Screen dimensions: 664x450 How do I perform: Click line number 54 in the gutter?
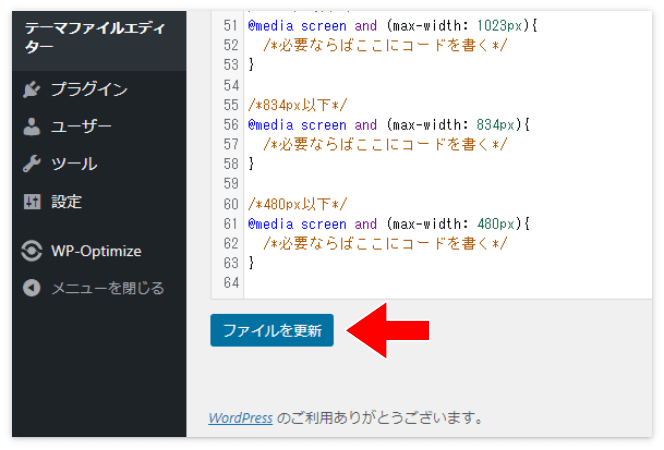click(x=231, y=85)
